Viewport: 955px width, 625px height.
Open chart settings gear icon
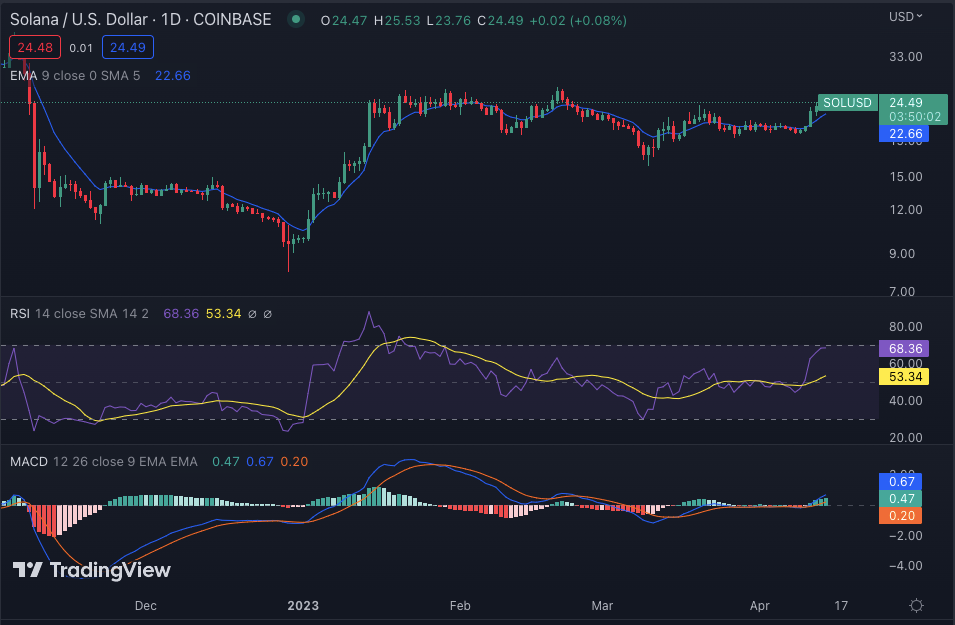pos(916,606)
